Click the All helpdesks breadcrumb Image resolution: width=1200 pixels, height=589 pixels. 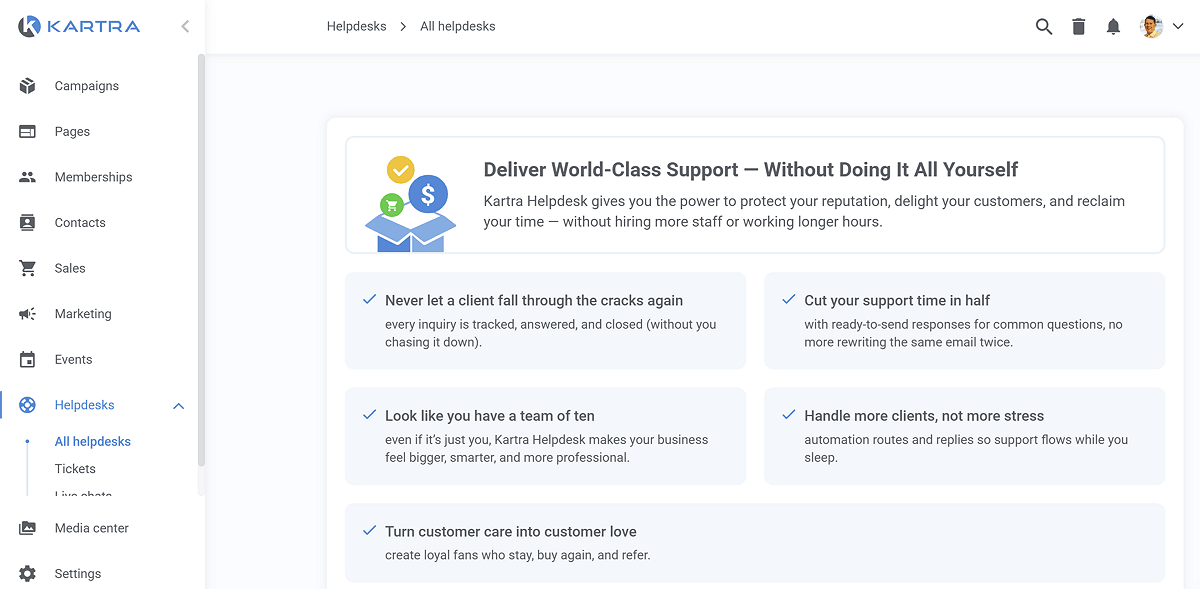[458, 27]
